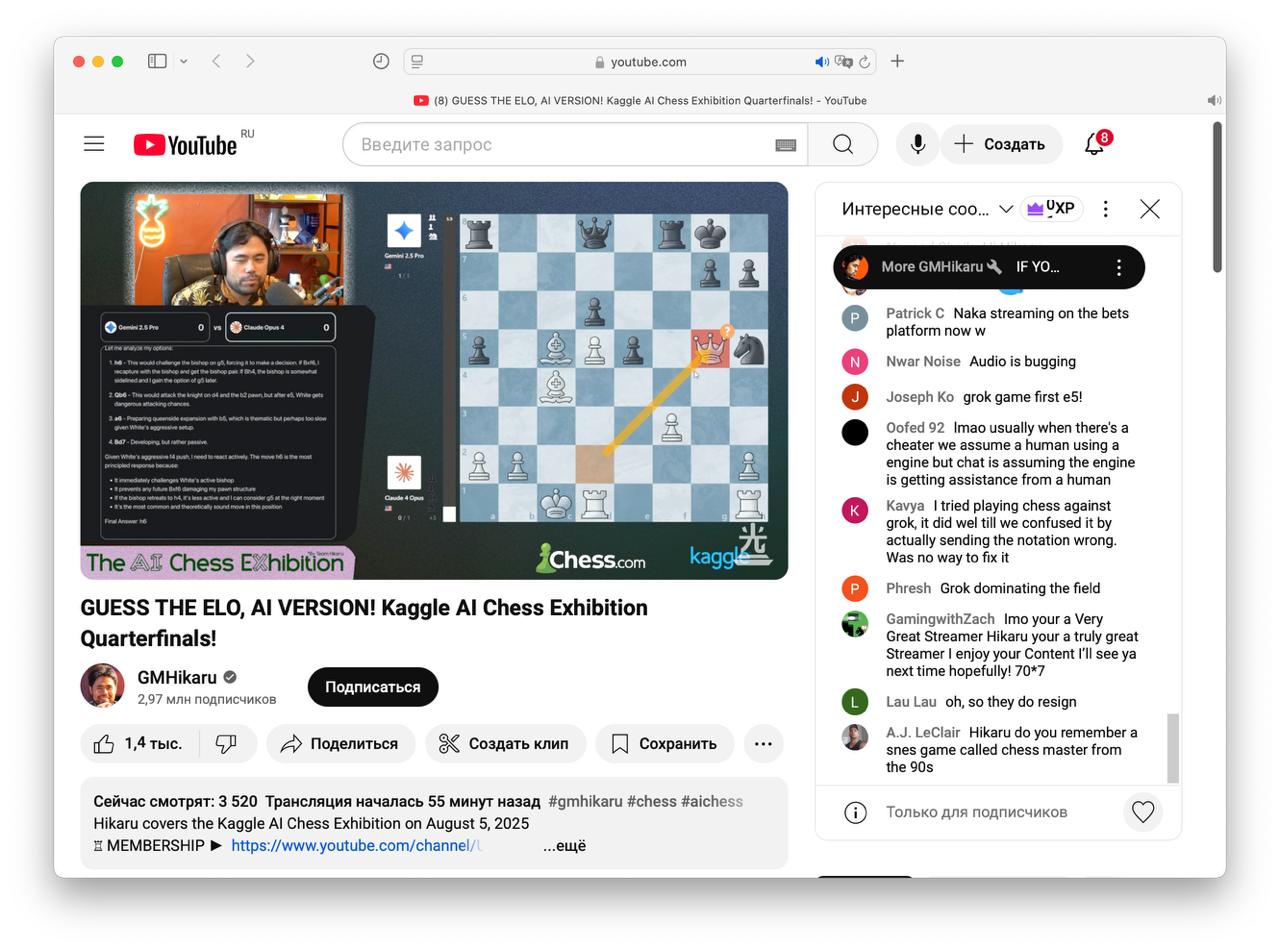1280x949 pixels.
Task: Open a new Safari tab
Action: point(897,61)
